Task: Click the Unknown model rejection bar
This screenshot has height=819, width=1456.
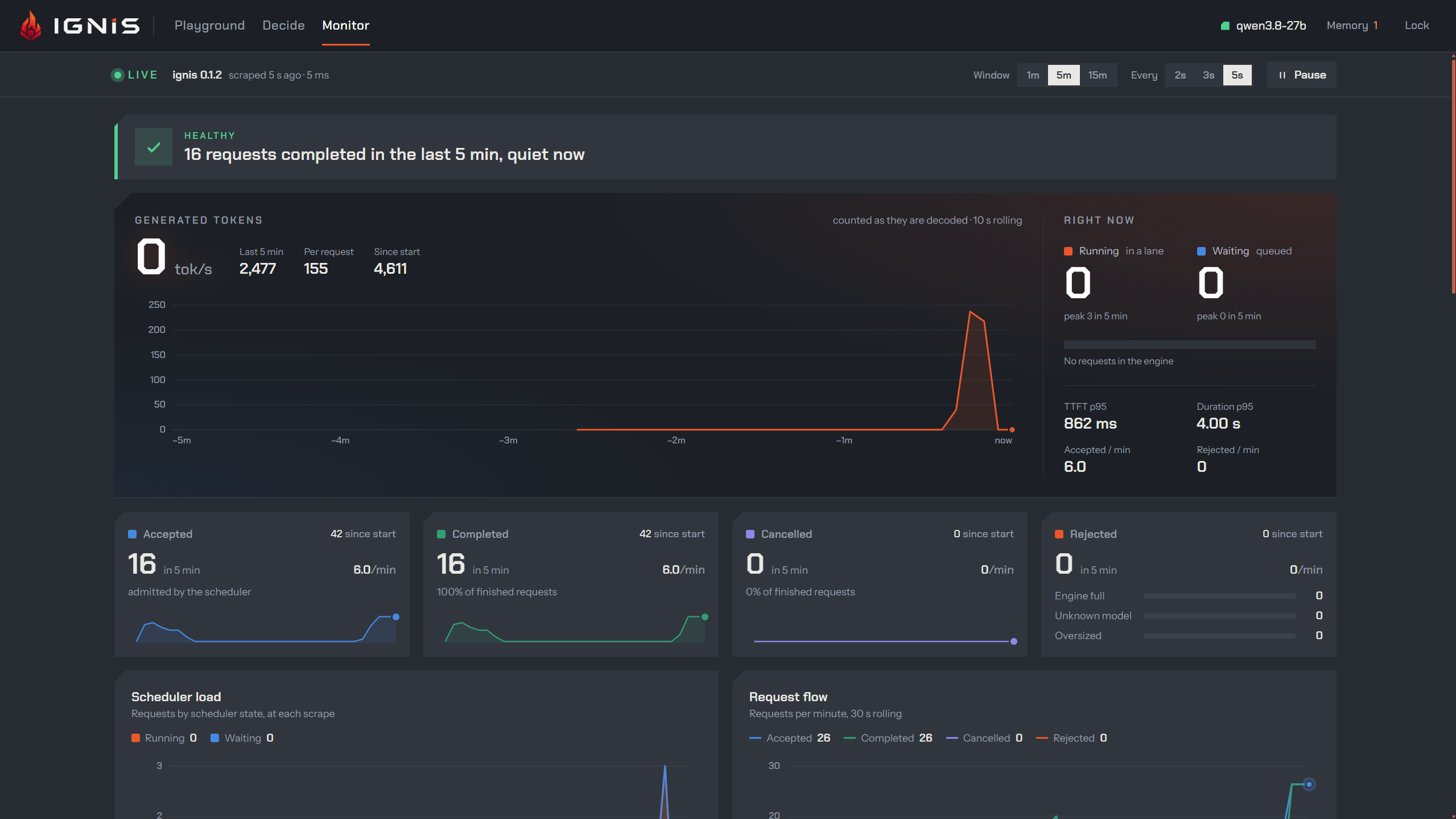Action: coord(1219,616)
